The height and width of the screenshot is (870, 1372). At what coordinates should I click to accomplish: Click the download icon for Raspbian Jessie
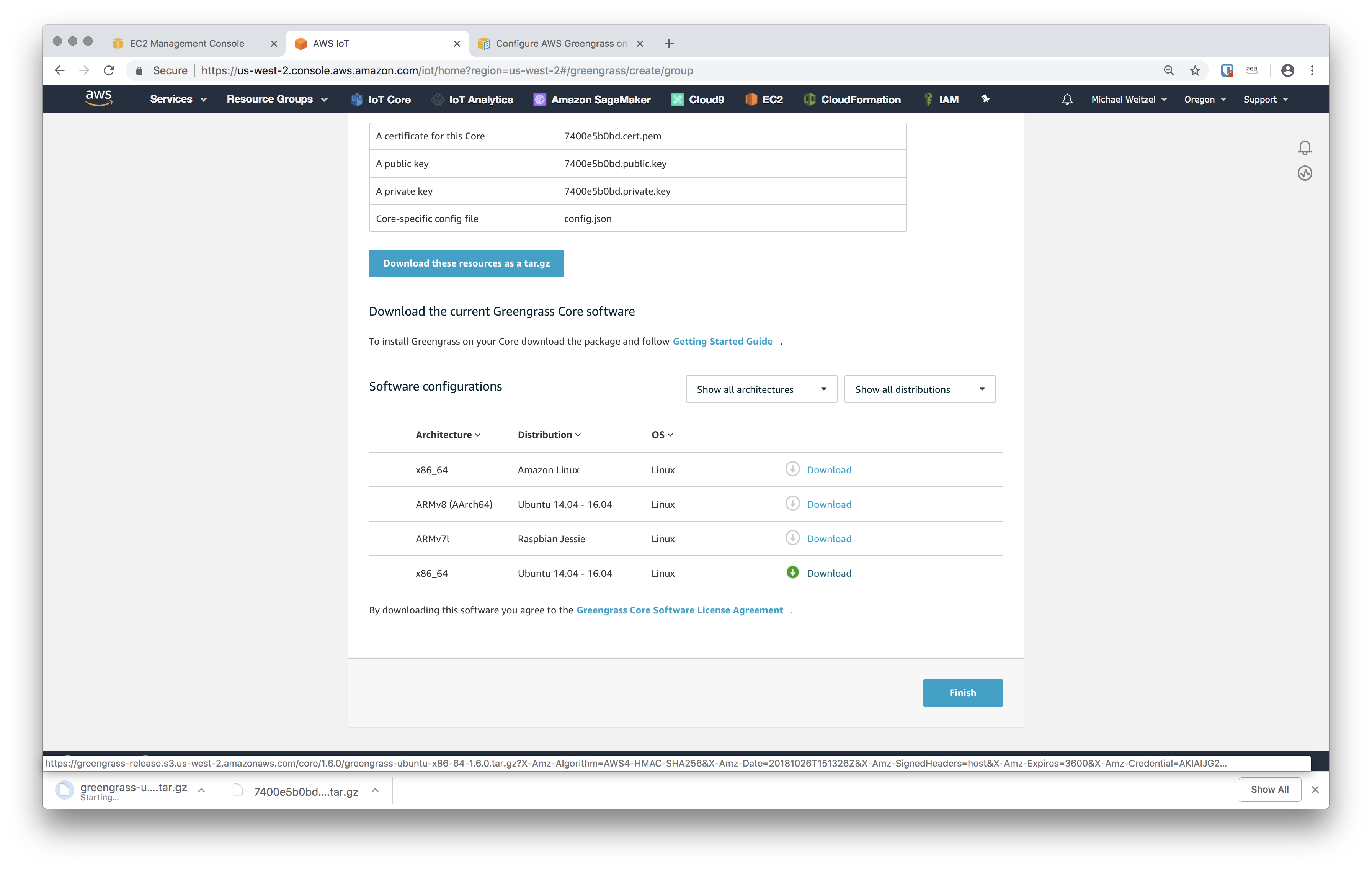point(792,538)
